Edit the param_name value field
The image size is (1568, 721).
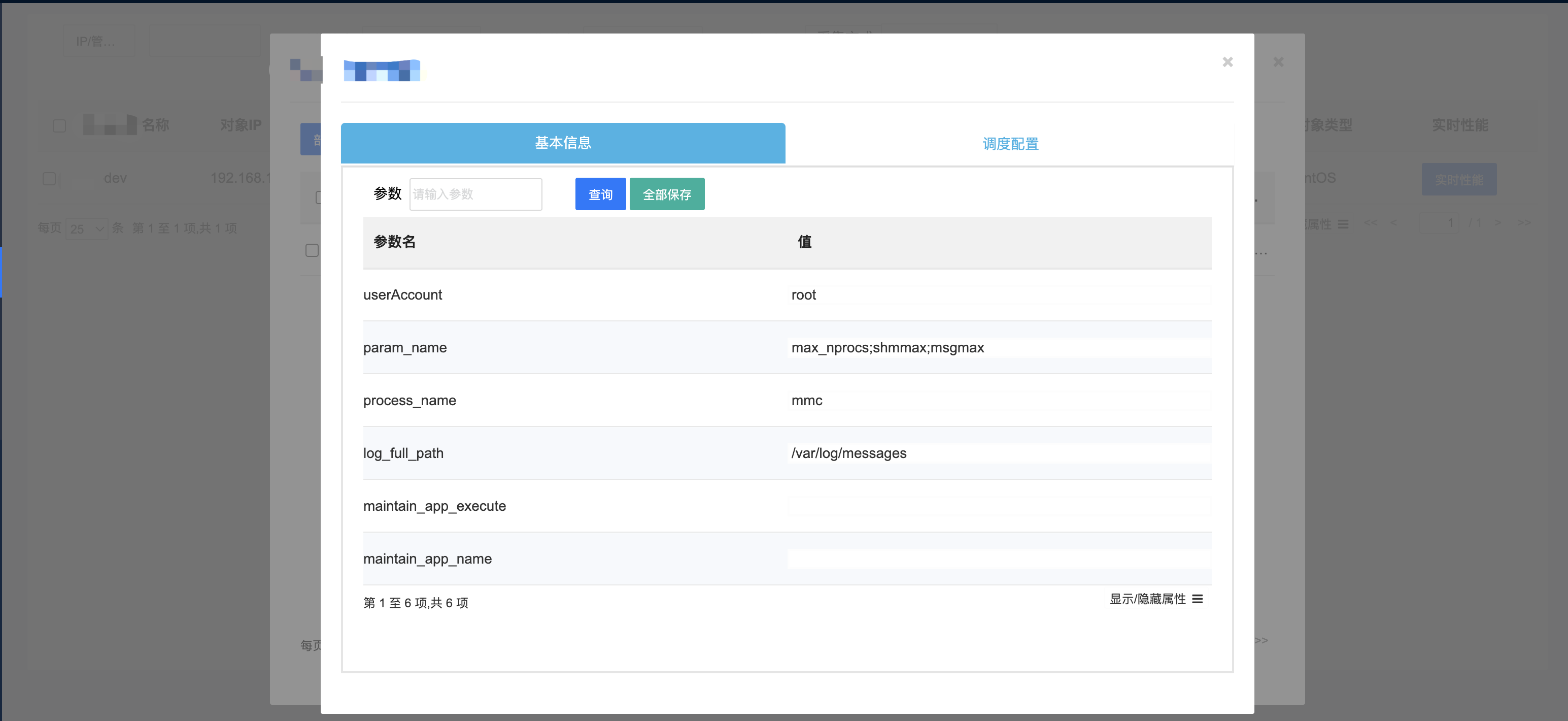(x=999, y=348)
